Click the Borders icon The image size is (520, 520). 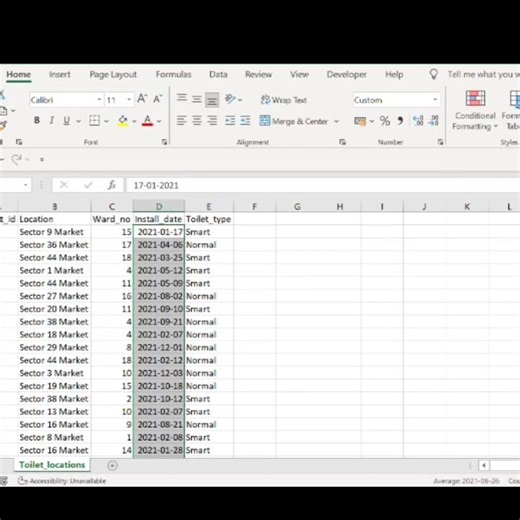click(95, 121)
